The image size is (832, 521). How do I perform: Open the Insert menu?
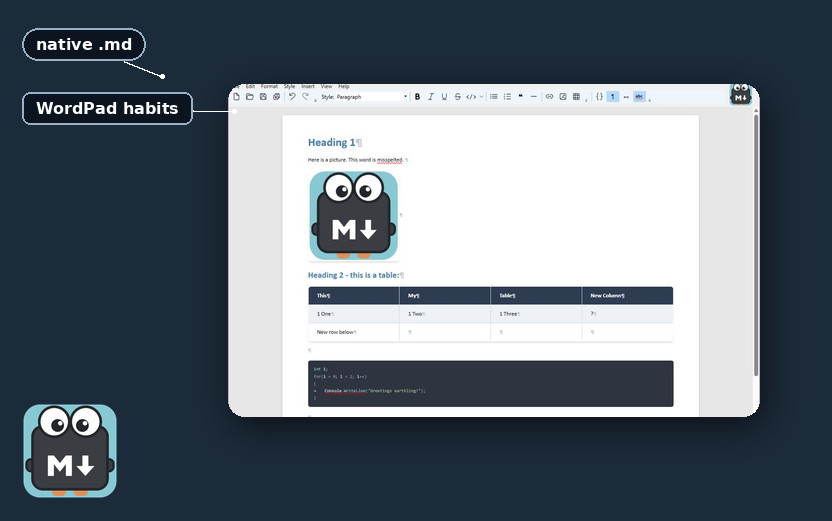tap(308, 86)
